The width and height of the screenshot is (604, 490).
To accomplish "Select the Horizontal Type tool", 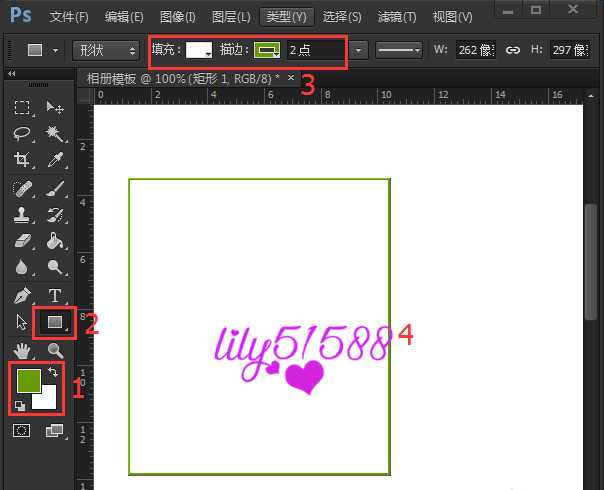I will coord(55,296).
